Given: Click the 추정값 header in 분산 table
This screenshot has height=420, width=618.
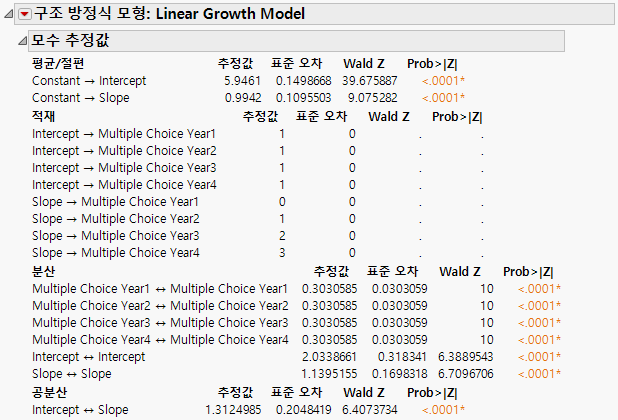Looking at the screenshot, I should tap(331, 271).
